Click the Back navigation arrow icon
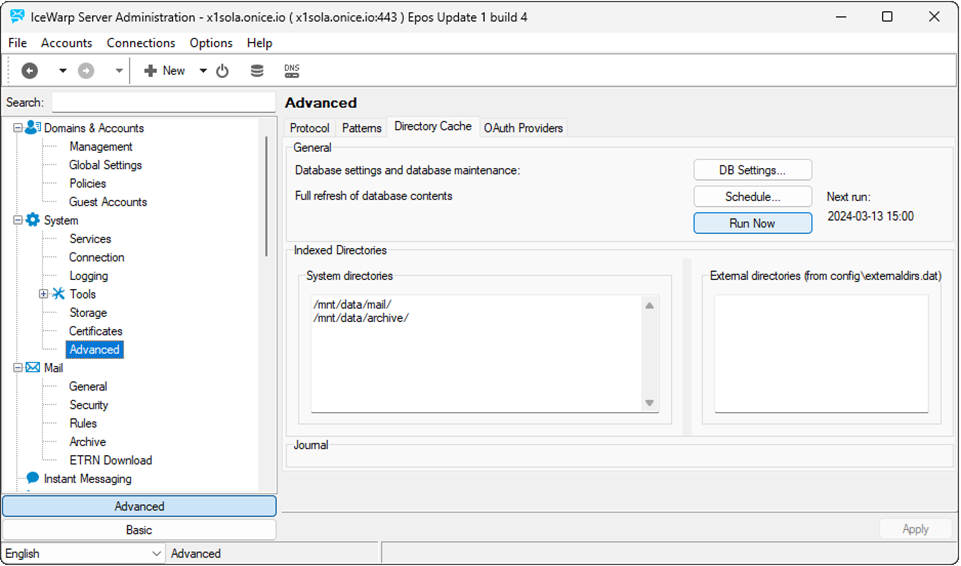961x566 pixels. (x=29, y=71)
